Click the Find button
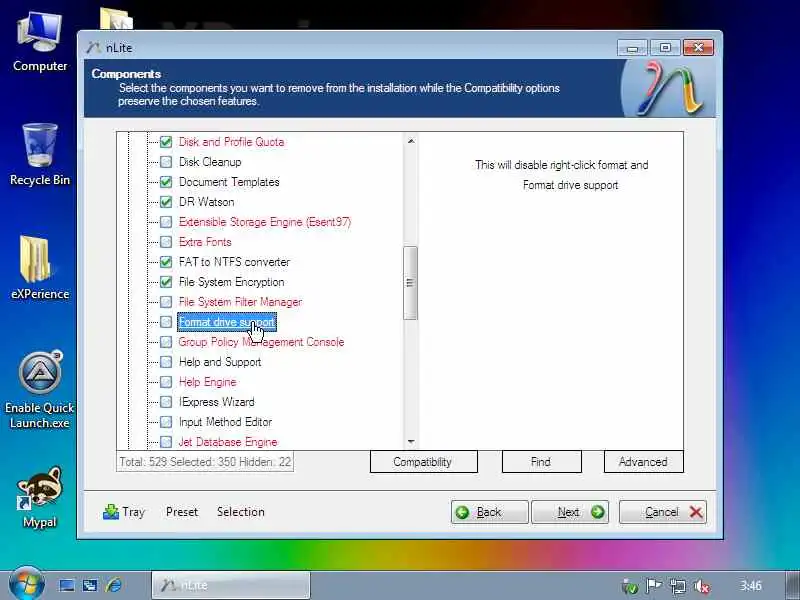 541,462
